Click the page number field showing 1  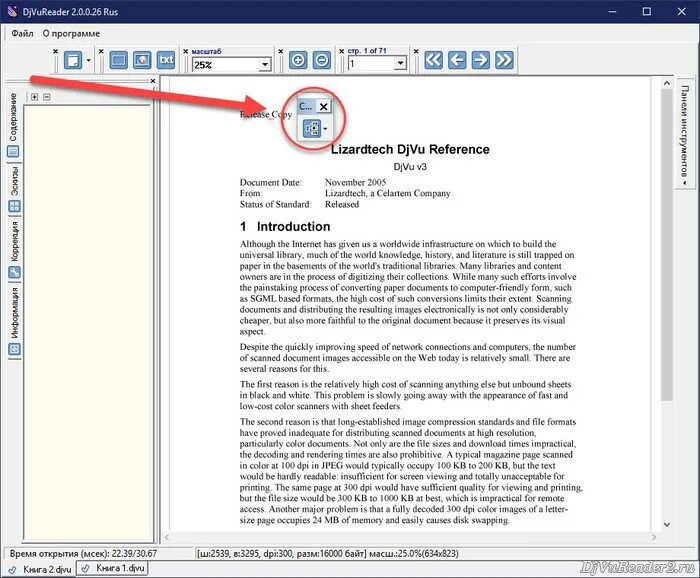371,63
